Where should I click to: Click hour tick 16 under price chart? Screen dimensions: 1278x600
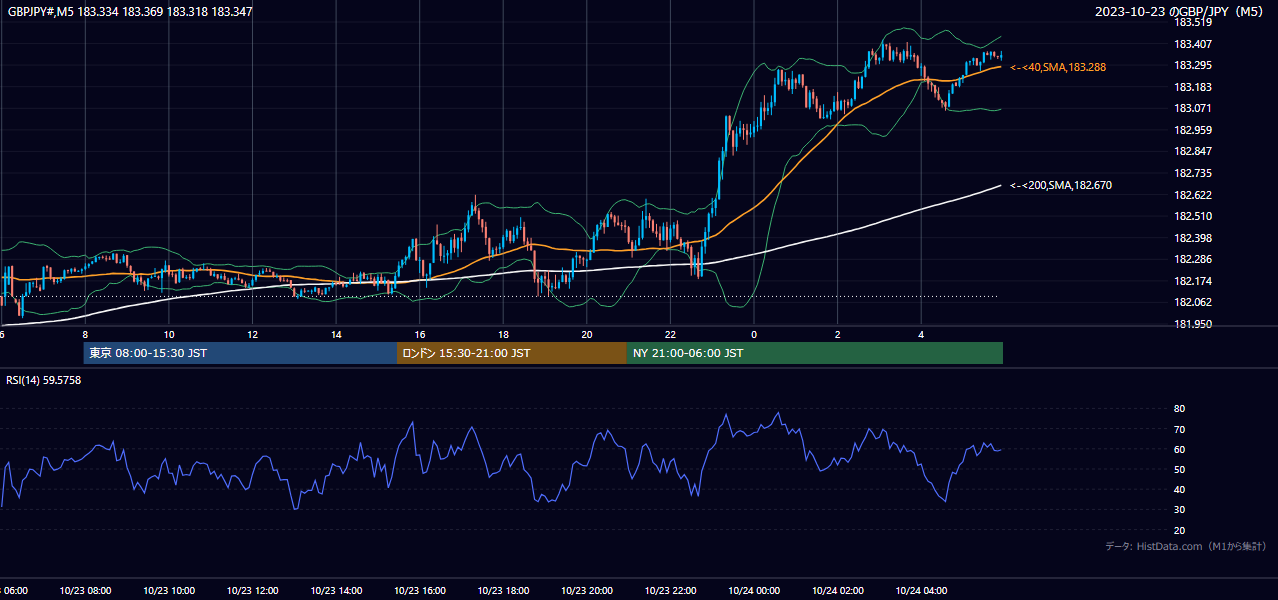(x=420, y=335)
